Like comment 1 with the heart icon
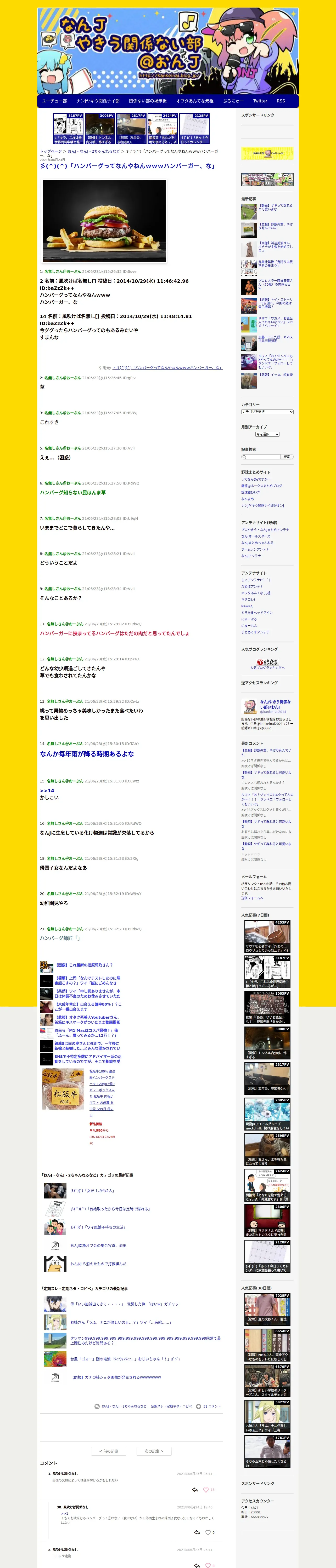This screenshot has height=1568, width=336. pos(206,1490)
